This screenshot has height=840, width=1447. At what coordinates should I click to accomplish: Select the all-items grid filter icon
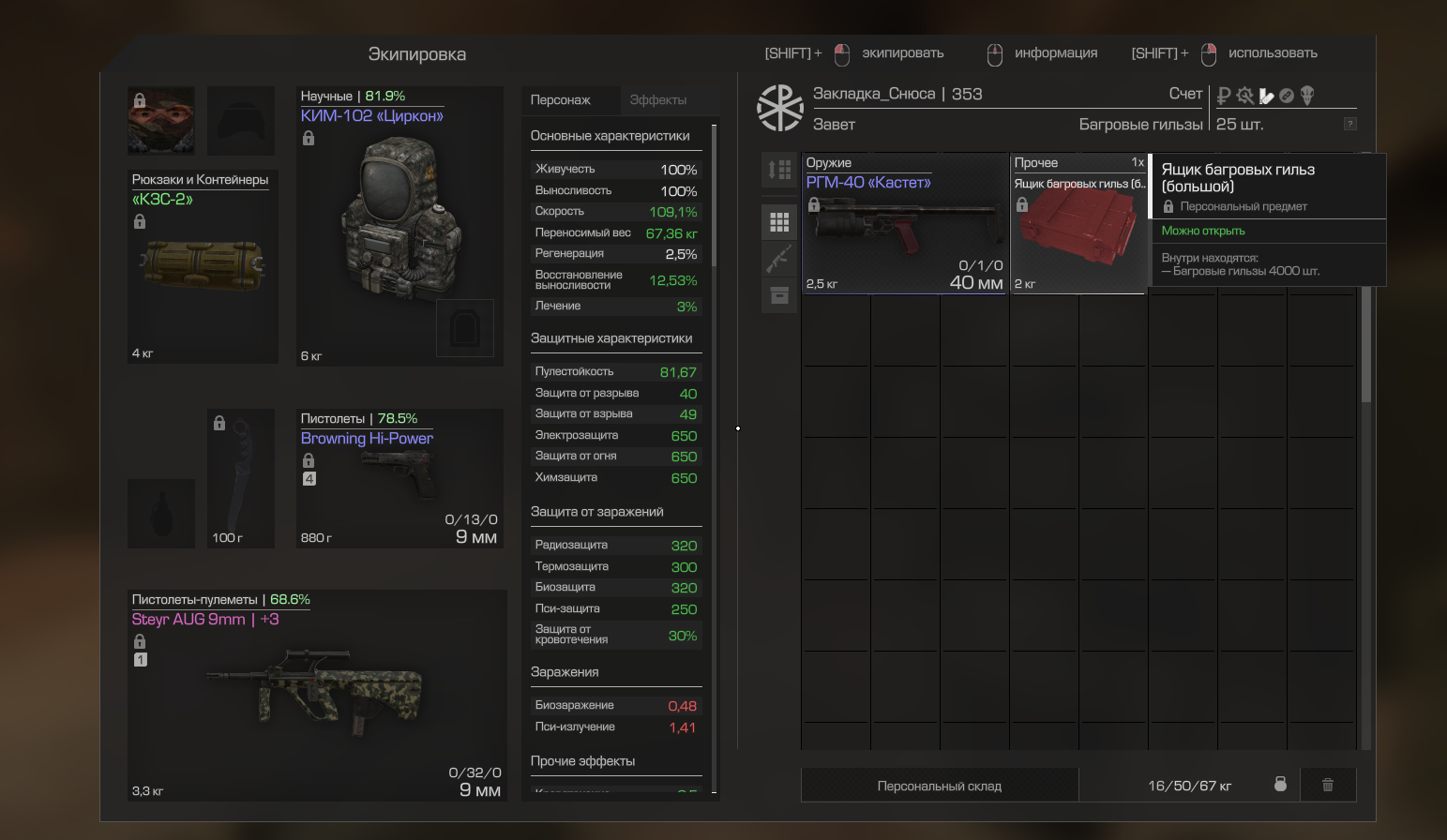(x=779, y=222)
